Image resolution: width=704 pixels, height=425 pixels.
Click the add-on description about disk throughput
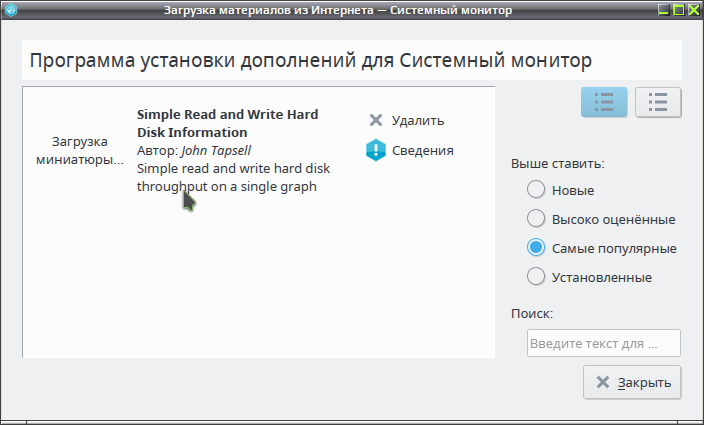coord(233,177)
